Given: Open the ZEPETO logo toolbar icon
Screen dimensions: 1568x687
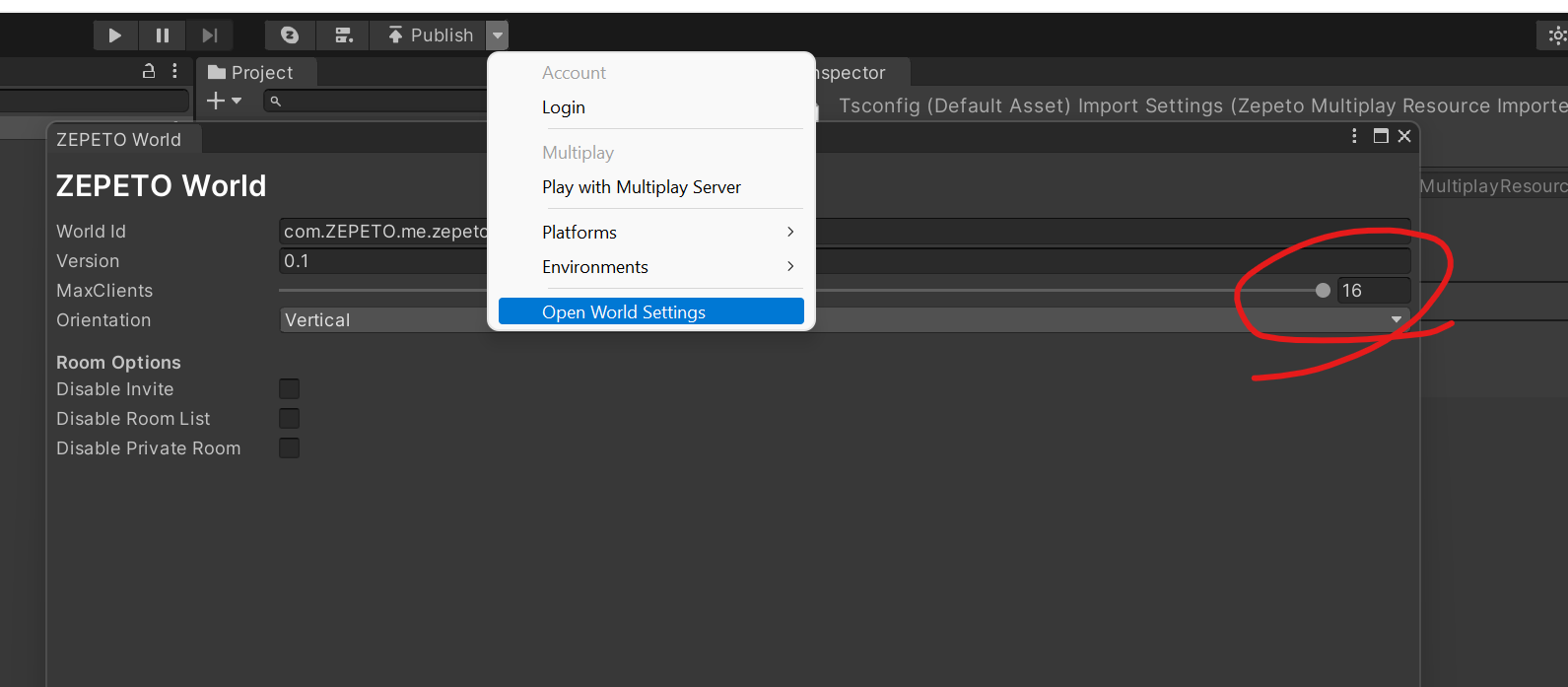Looking at the screenshot, I should (x=290, y=35).
